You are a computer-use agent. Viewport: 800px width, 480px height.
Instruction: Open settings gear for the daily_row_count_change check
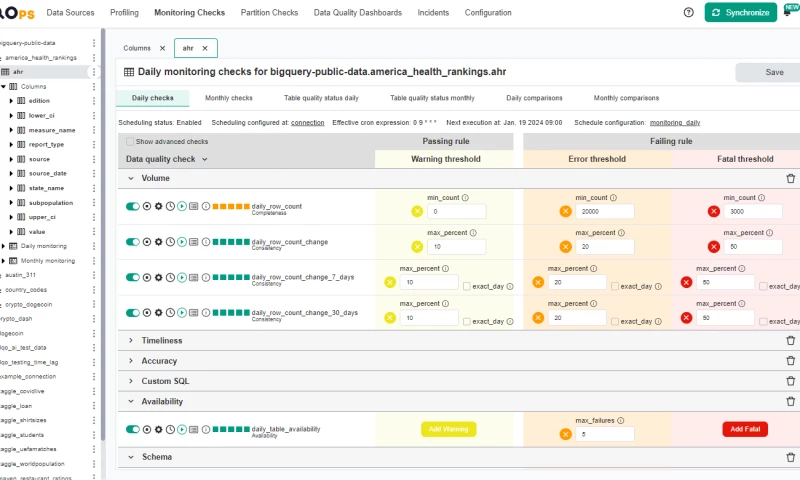point(158,241)
